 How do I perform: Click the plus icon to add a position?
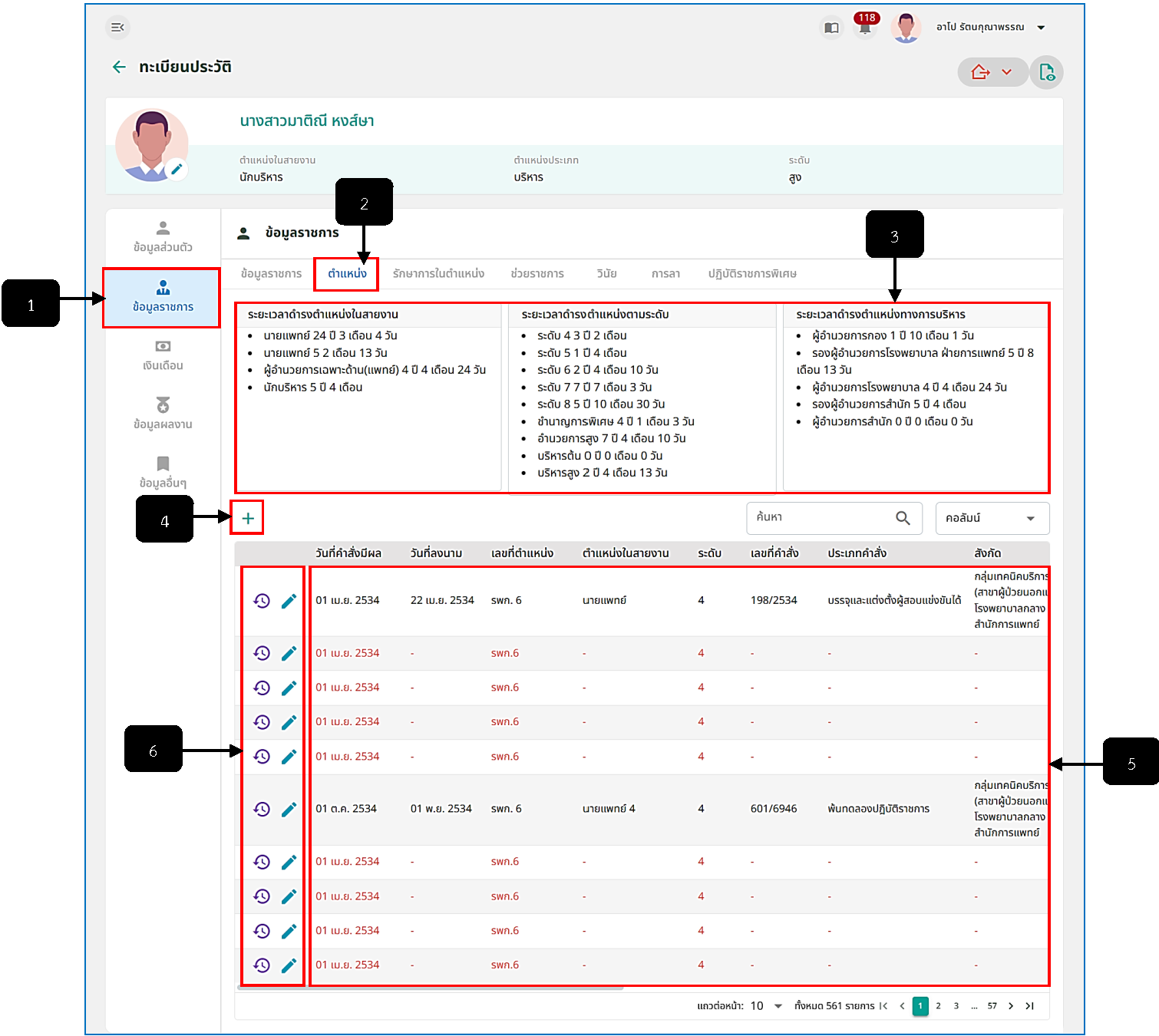[248, 518]
